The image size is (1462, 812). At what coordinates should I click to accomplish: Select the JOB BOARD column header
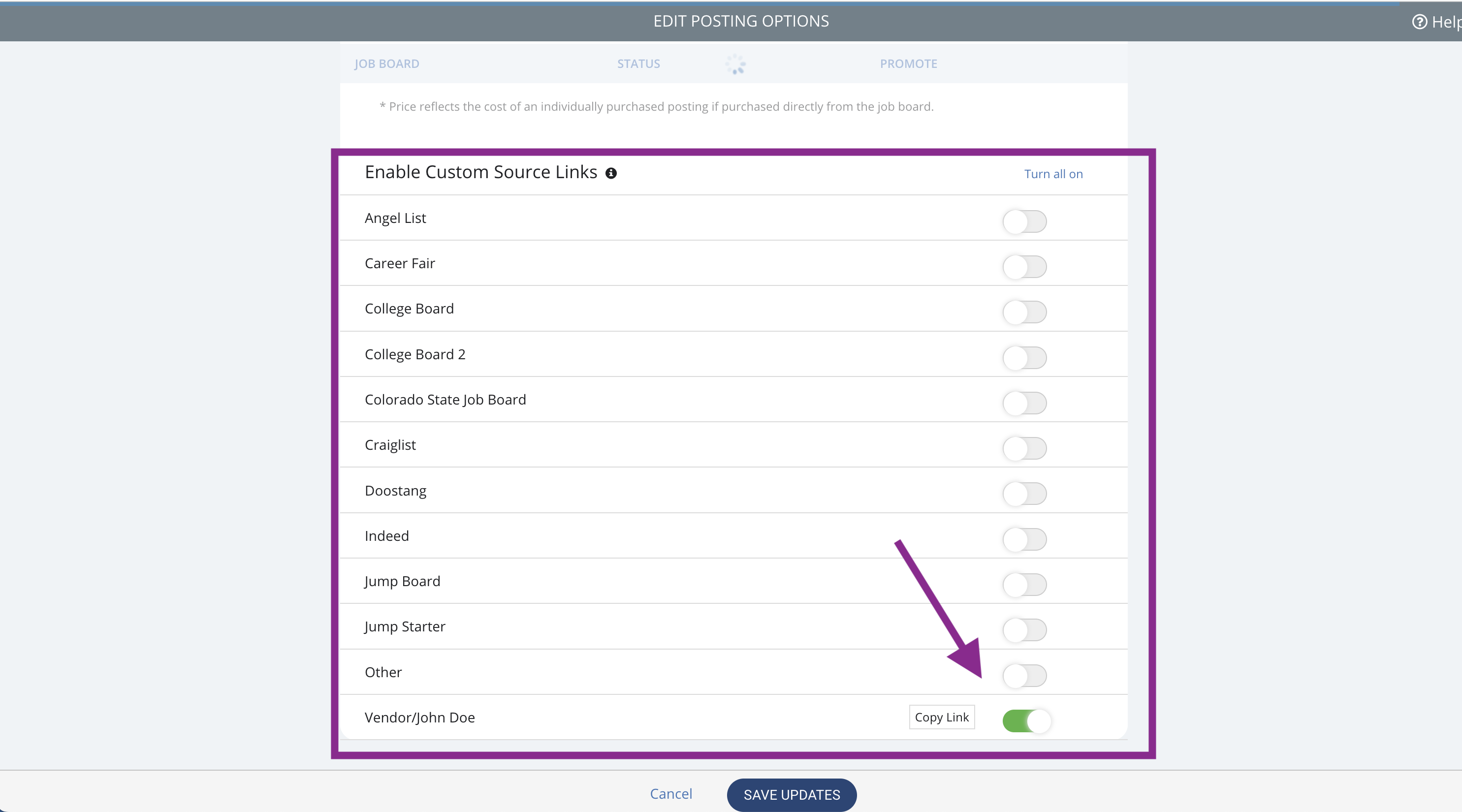click(x=387, y=63)
